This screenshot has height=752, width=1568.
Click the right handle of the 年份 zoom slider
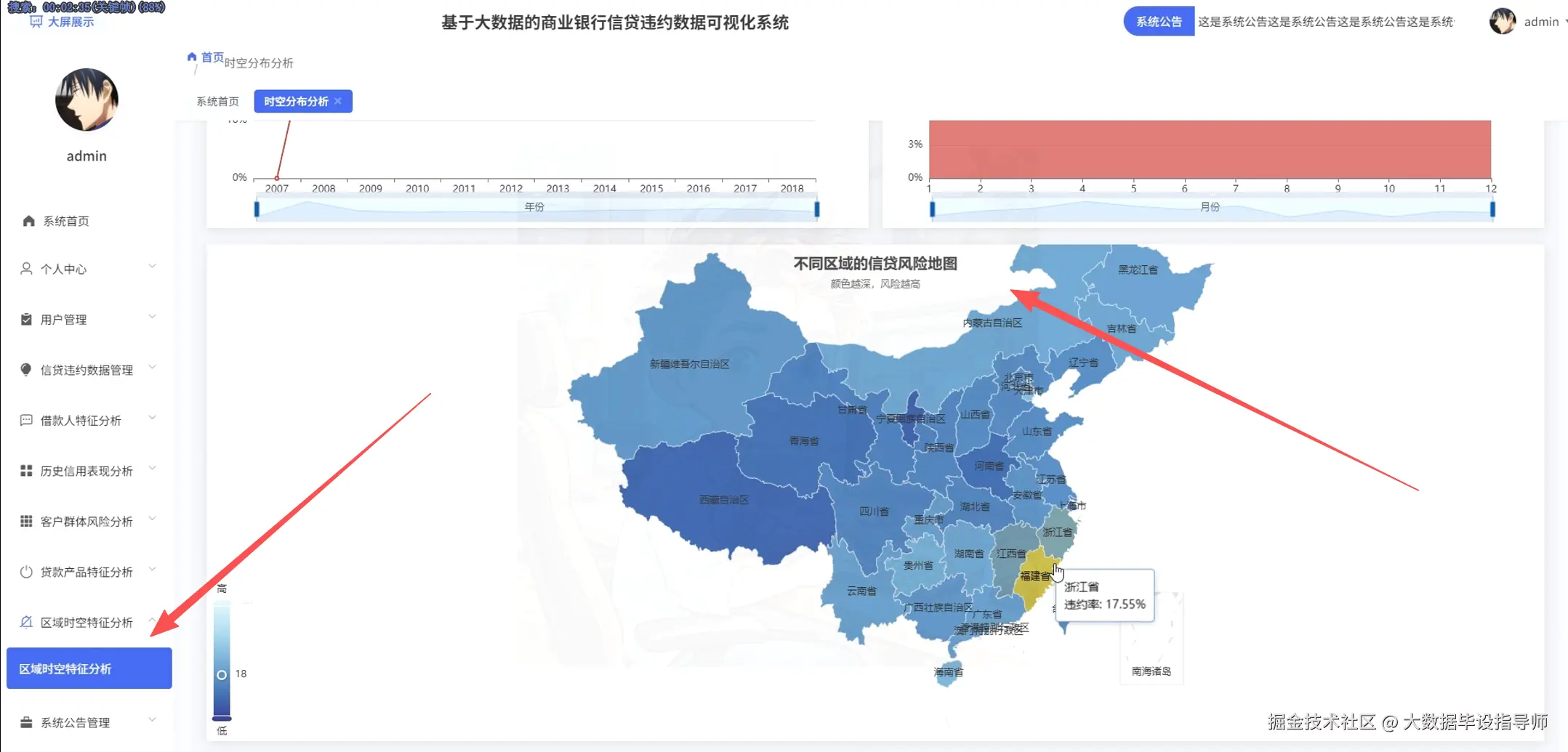(x=817, y=209)
